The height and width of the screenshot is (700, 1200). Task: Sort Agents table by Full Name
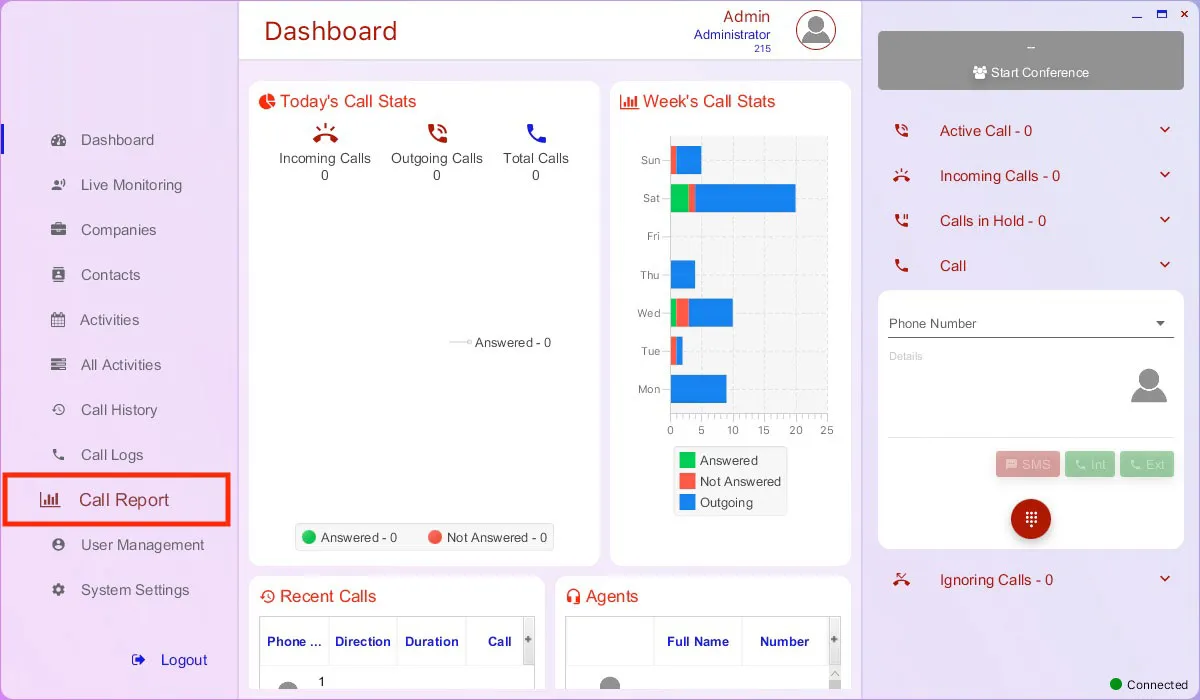tap(698, 642)
